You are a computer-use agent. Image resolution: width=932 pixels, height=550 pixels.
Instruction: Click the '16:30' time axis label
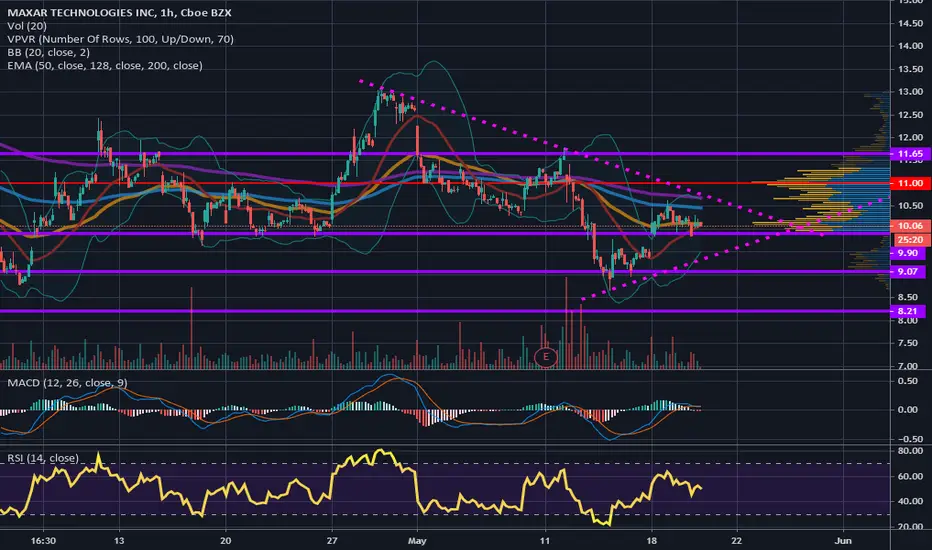[x=43, y=540]
